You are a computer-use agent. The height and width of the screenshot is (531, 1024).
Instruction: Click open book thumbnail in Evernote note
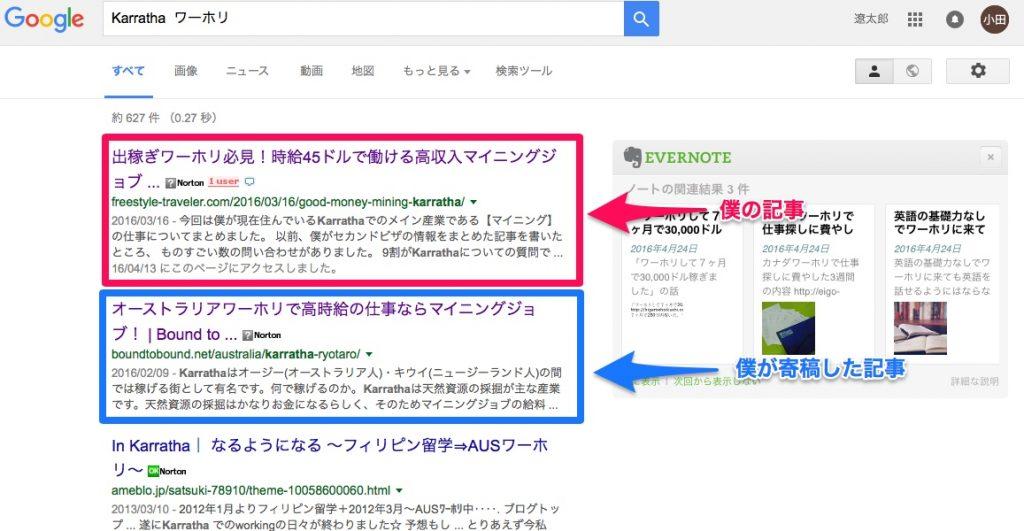pos(920,328)
